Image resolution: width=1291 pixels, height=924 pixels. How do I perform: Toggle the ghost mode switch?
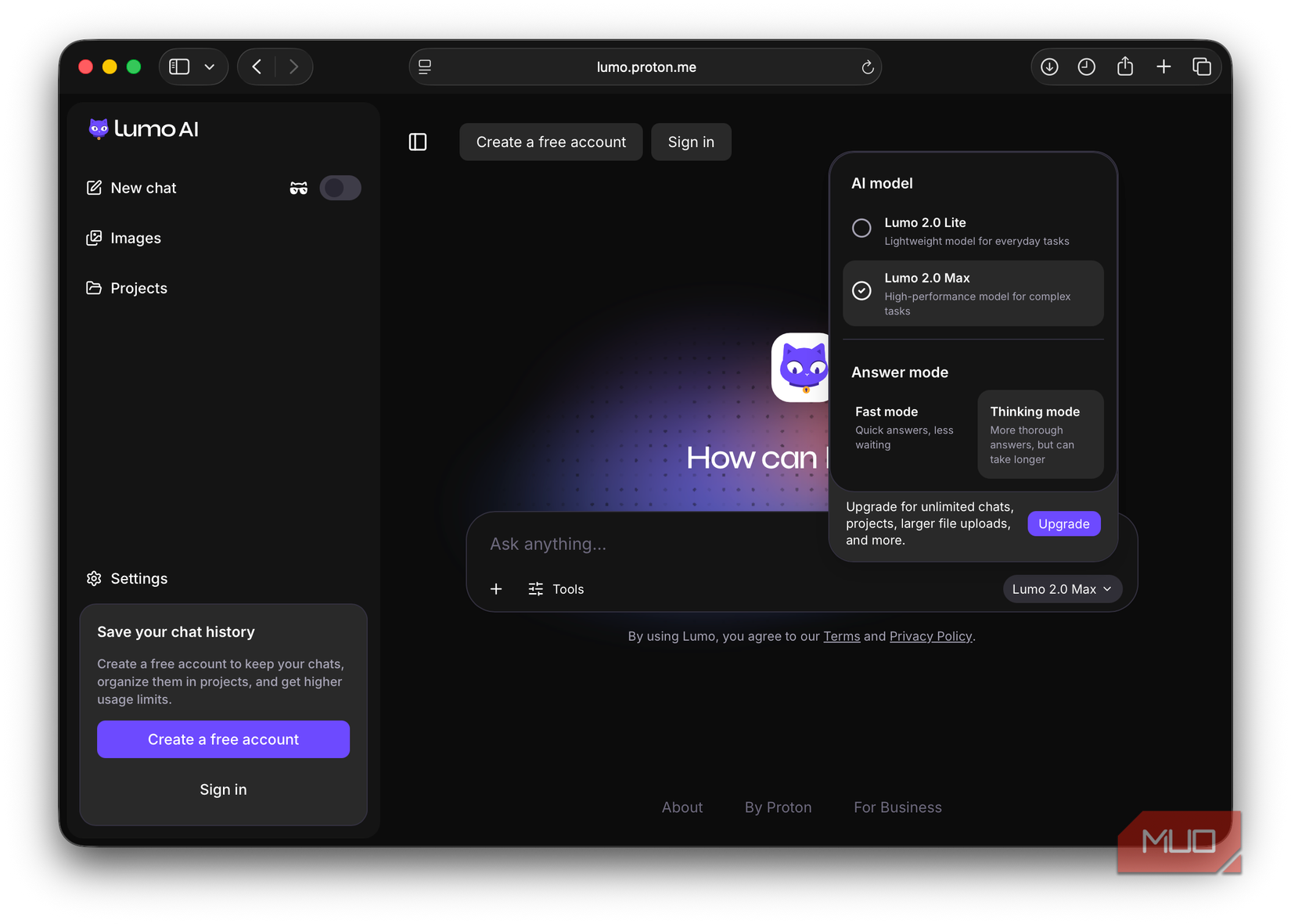pyautogui.click(x=340, y=188)
